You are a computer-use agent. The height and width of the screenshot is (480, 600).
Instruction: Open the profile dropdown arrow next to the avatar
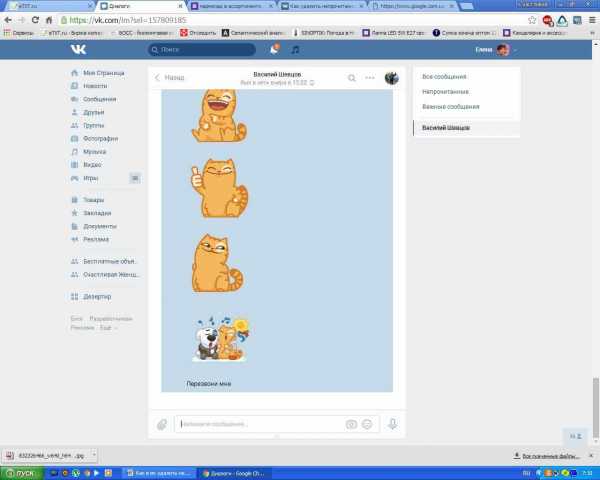coord(515,50)
